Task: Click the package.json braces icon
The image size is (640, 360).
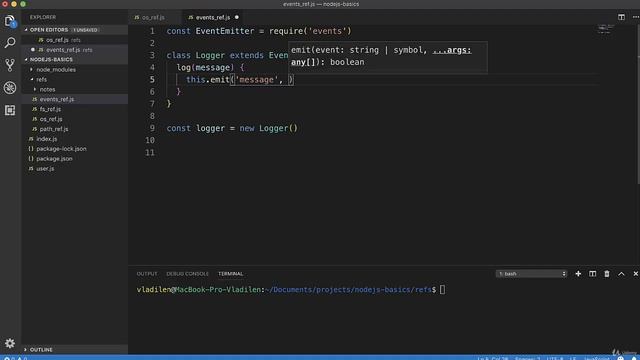Action: coord(31,158)
